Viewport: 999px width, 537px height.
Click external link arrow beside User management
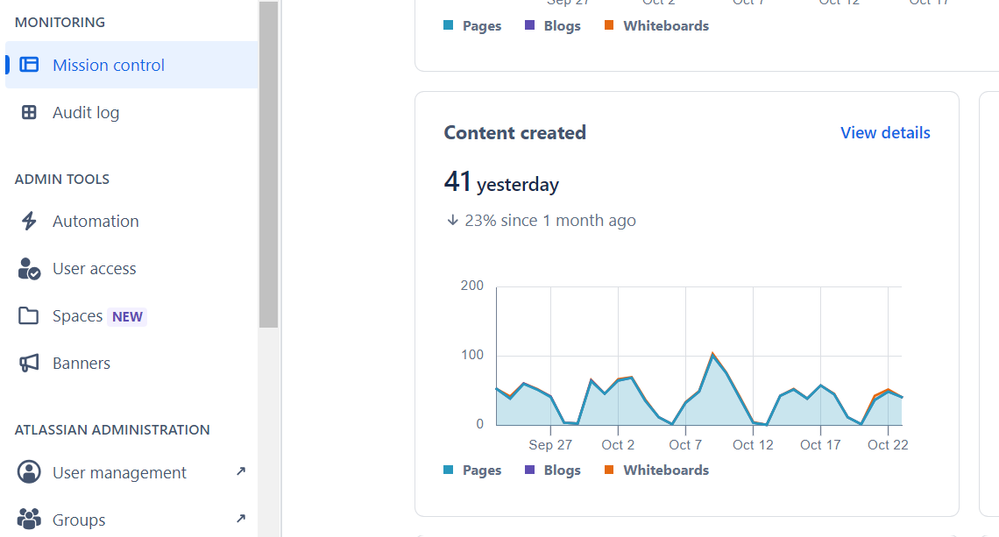click(x=241, y=471)
